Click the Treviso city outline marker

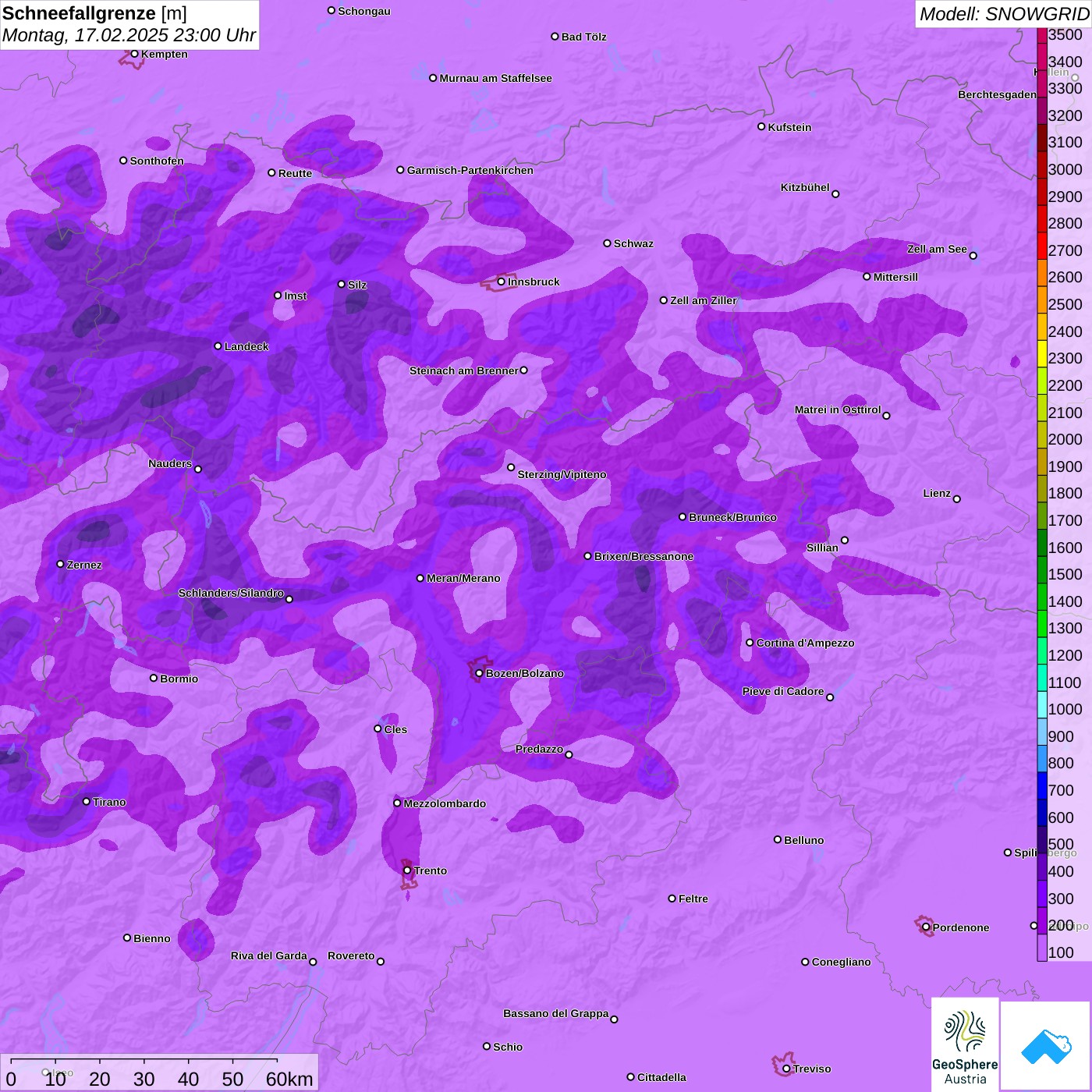[783, 1064]
